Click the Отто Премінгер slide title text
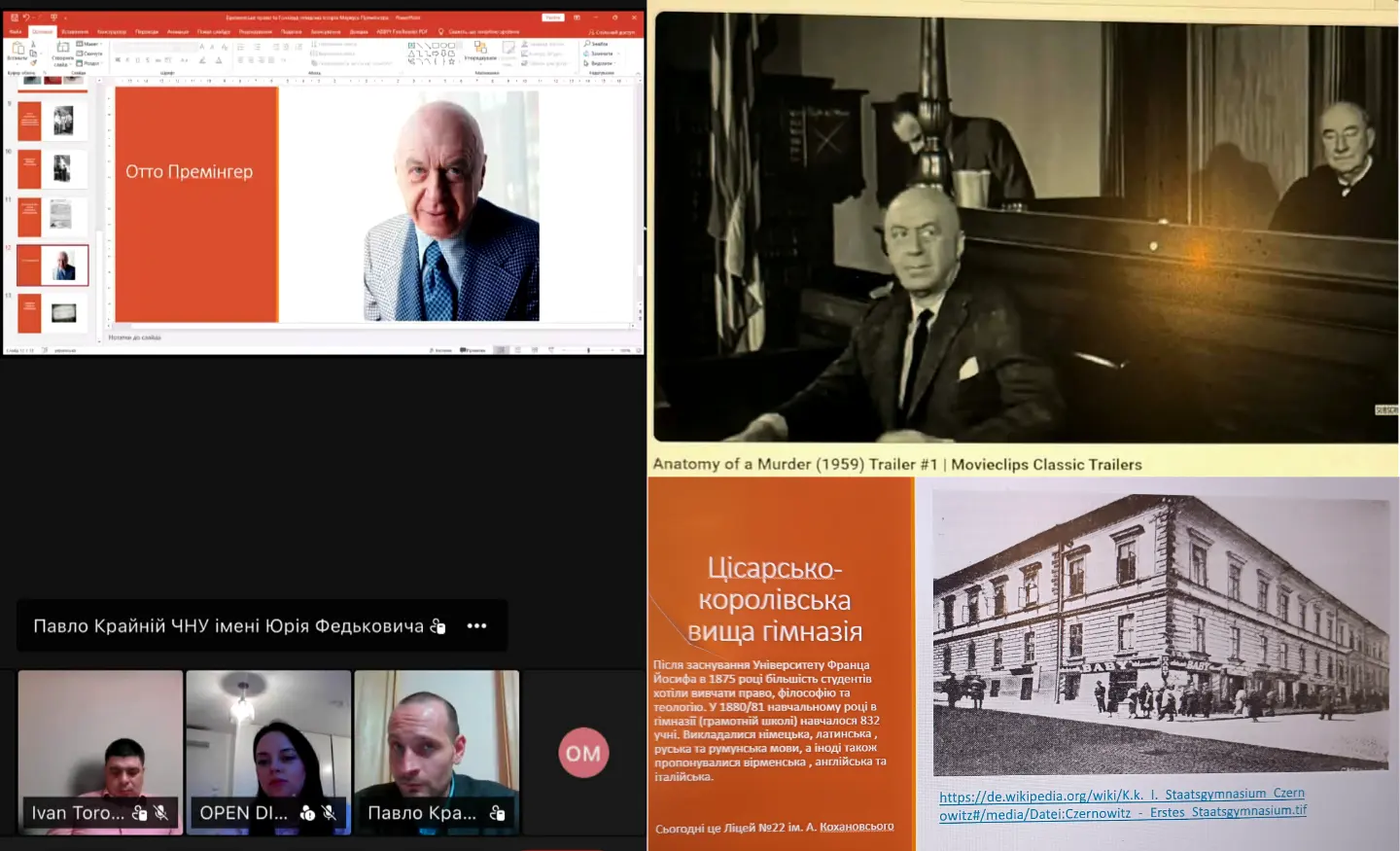 [189, 172]
